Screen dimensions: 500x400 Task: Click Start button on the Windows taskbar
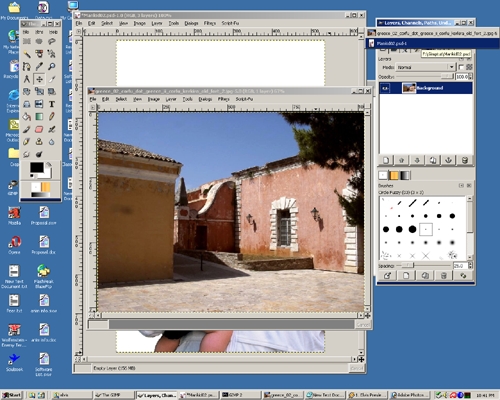click(12, 395)
